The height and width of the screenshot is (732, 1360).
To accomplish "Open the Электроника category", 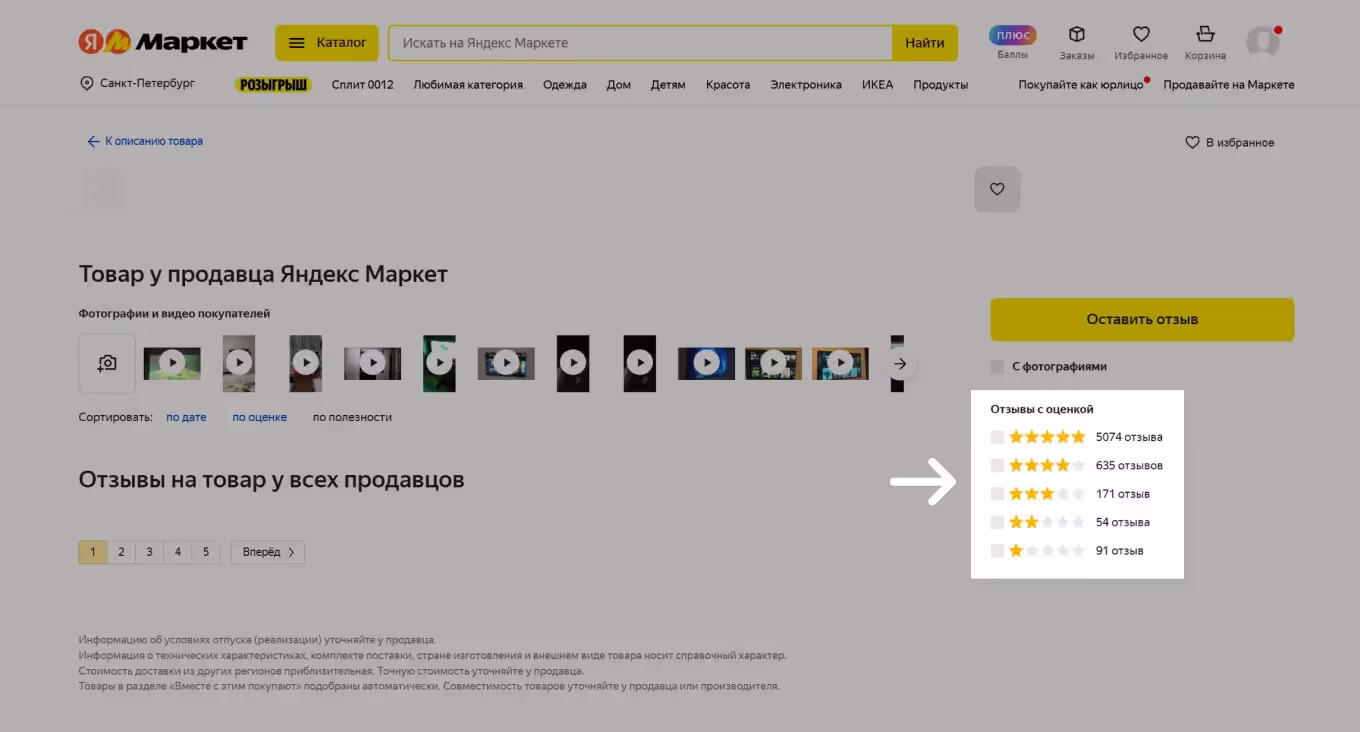I will click(x=805, y=85).
